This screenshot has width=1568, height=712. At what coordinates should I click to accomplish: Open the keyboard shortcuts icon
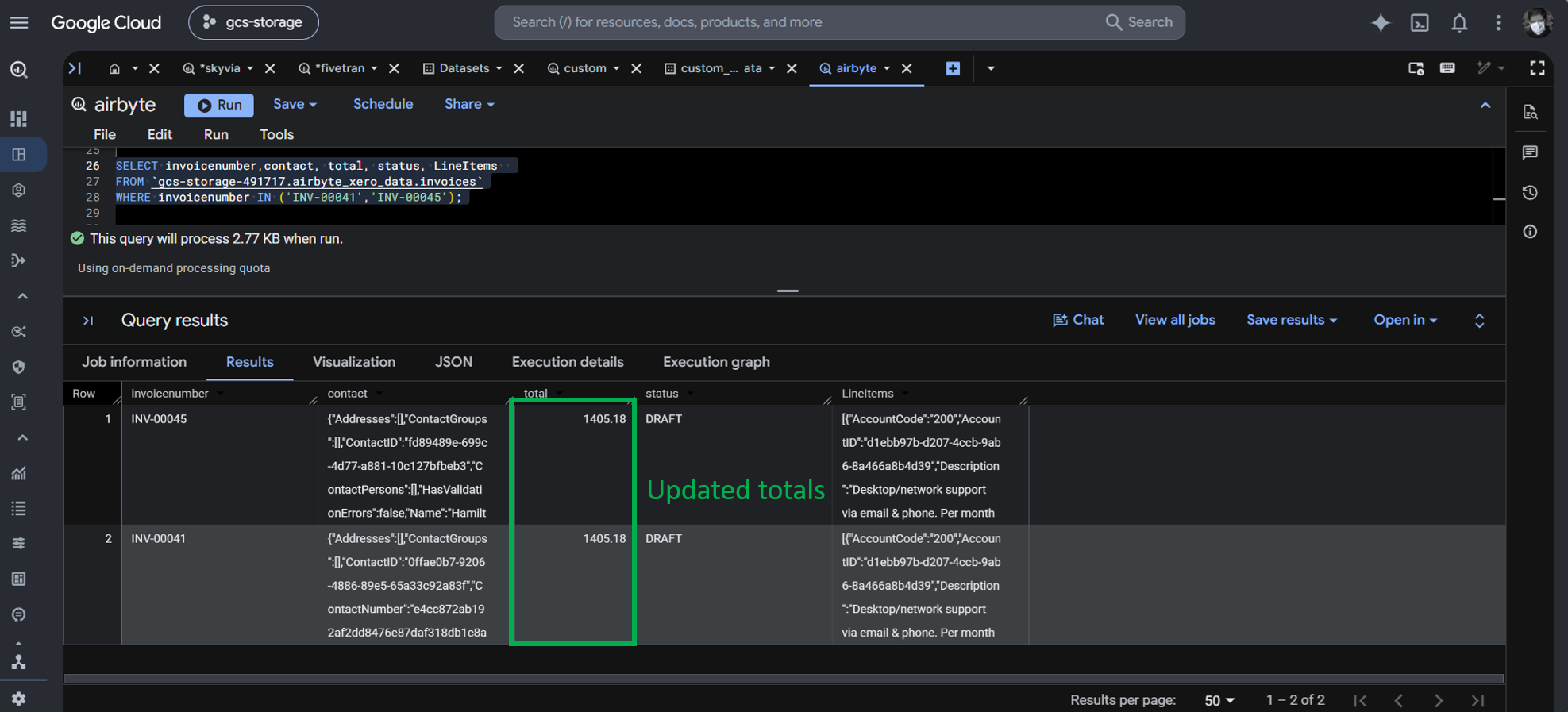pyautogui.click(x=1447, y=68)
